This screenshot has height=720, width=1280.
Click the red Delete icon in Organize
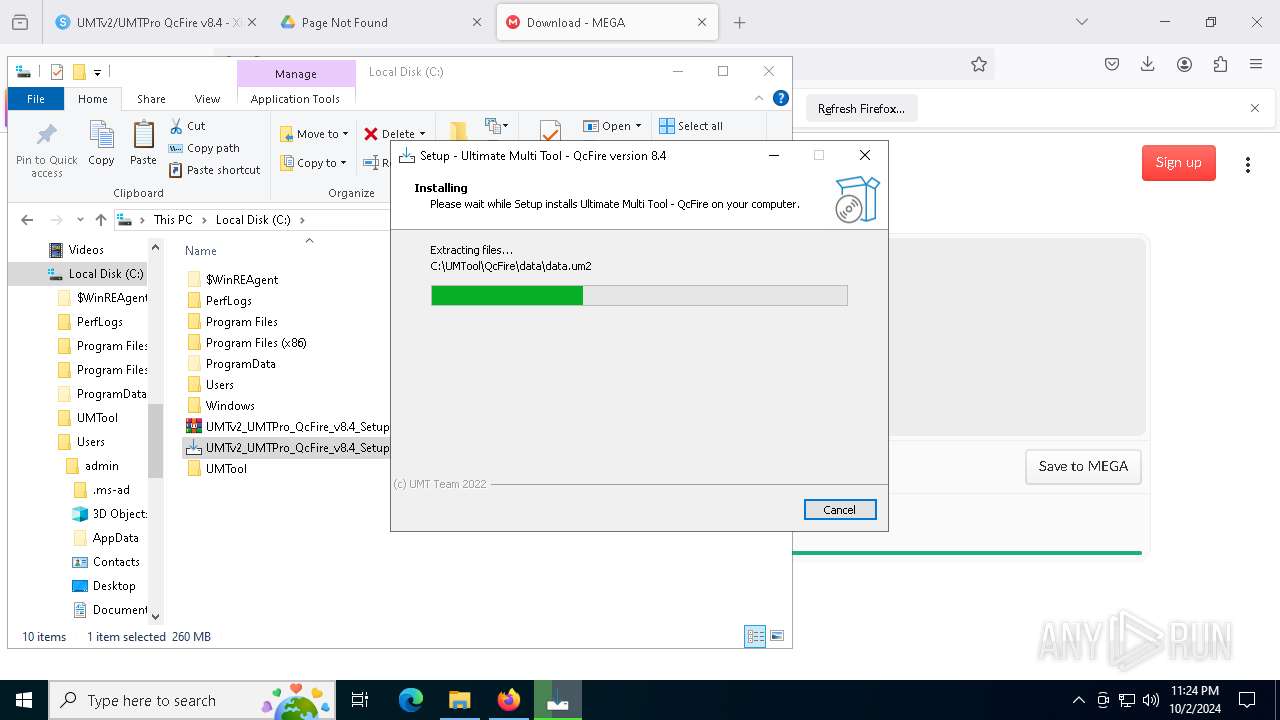click(371, 134)
